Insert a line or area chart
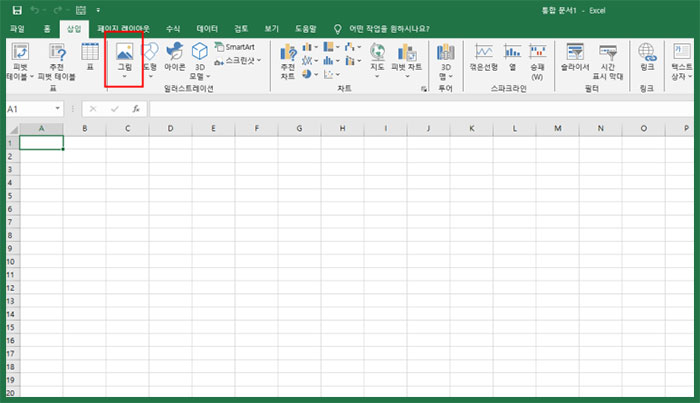 point(309,60)
